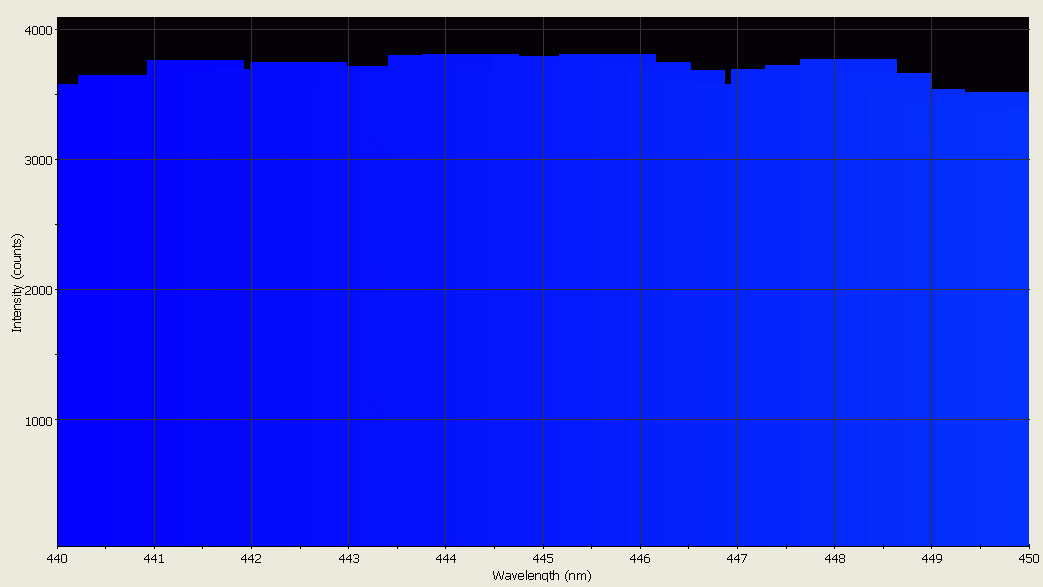Click the 448 wavelength tick label
Image resolution: width=1043 pixels, height=587 pixels.
point(835,560)
